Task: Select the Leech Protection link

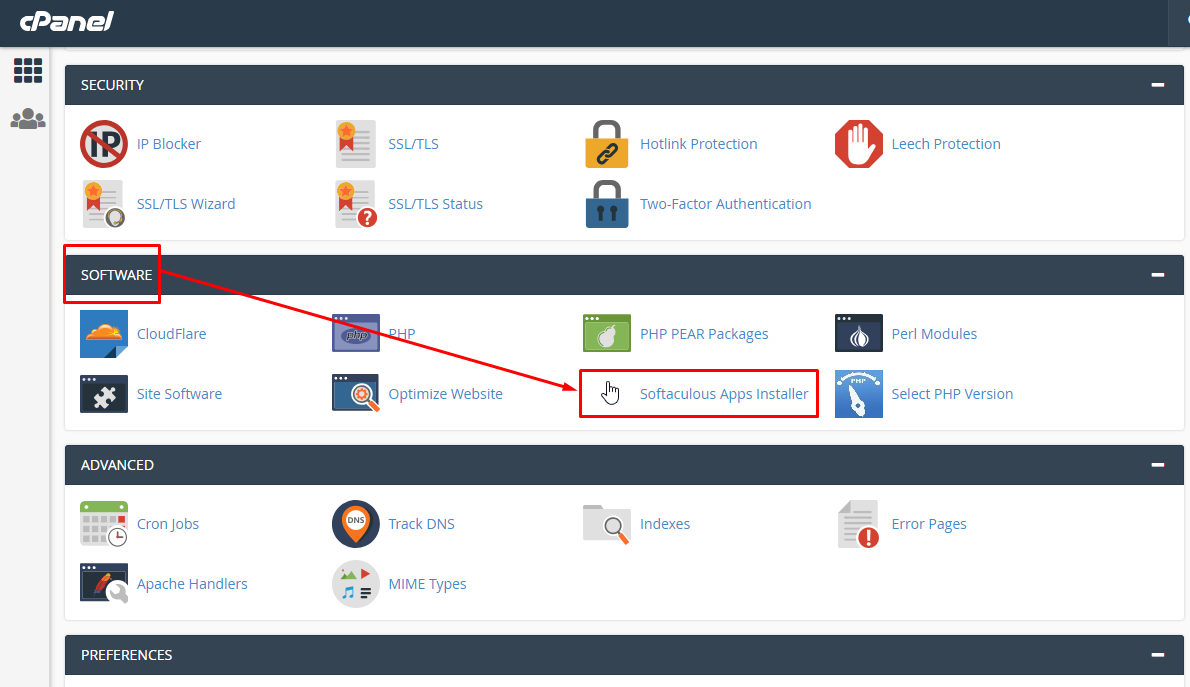Action: [x=946, y=143]
